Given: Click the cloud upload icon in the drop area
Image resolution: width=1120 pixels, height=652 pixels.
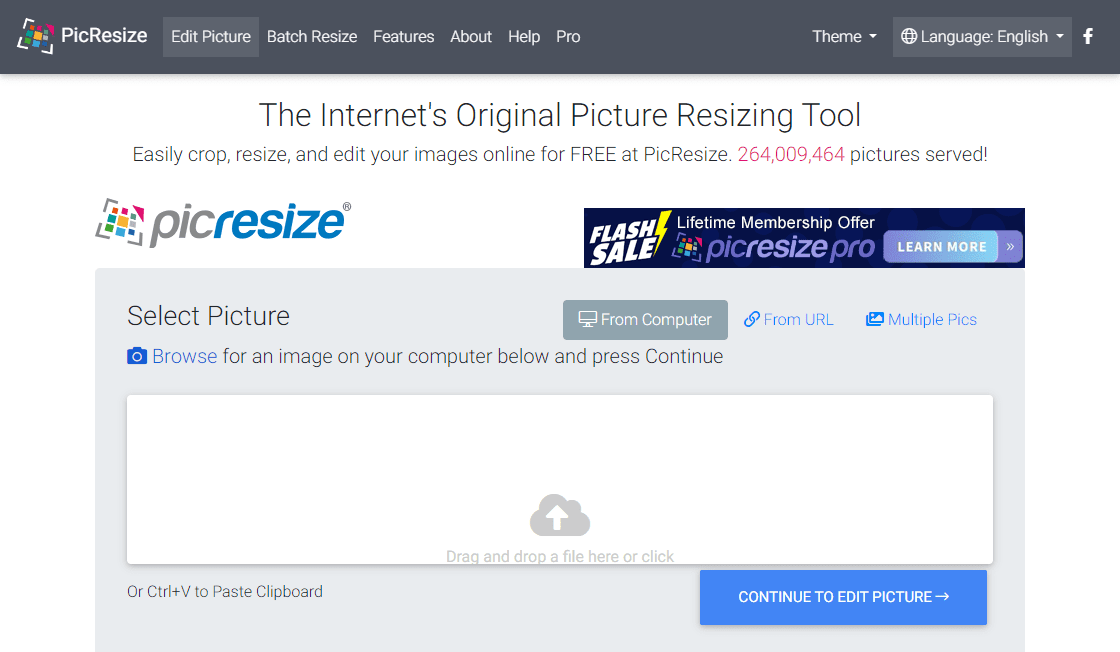Looking at the screenshot, I should (559, 514).
